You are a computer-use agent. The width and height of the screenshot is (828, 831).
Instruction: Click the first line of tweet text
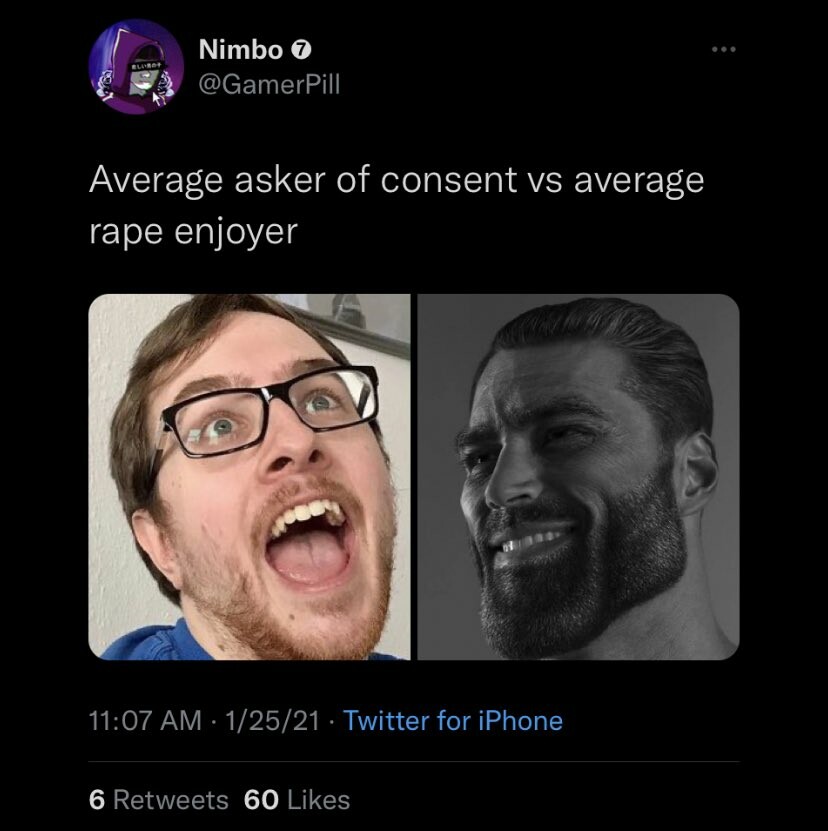[x=396, y=181]
